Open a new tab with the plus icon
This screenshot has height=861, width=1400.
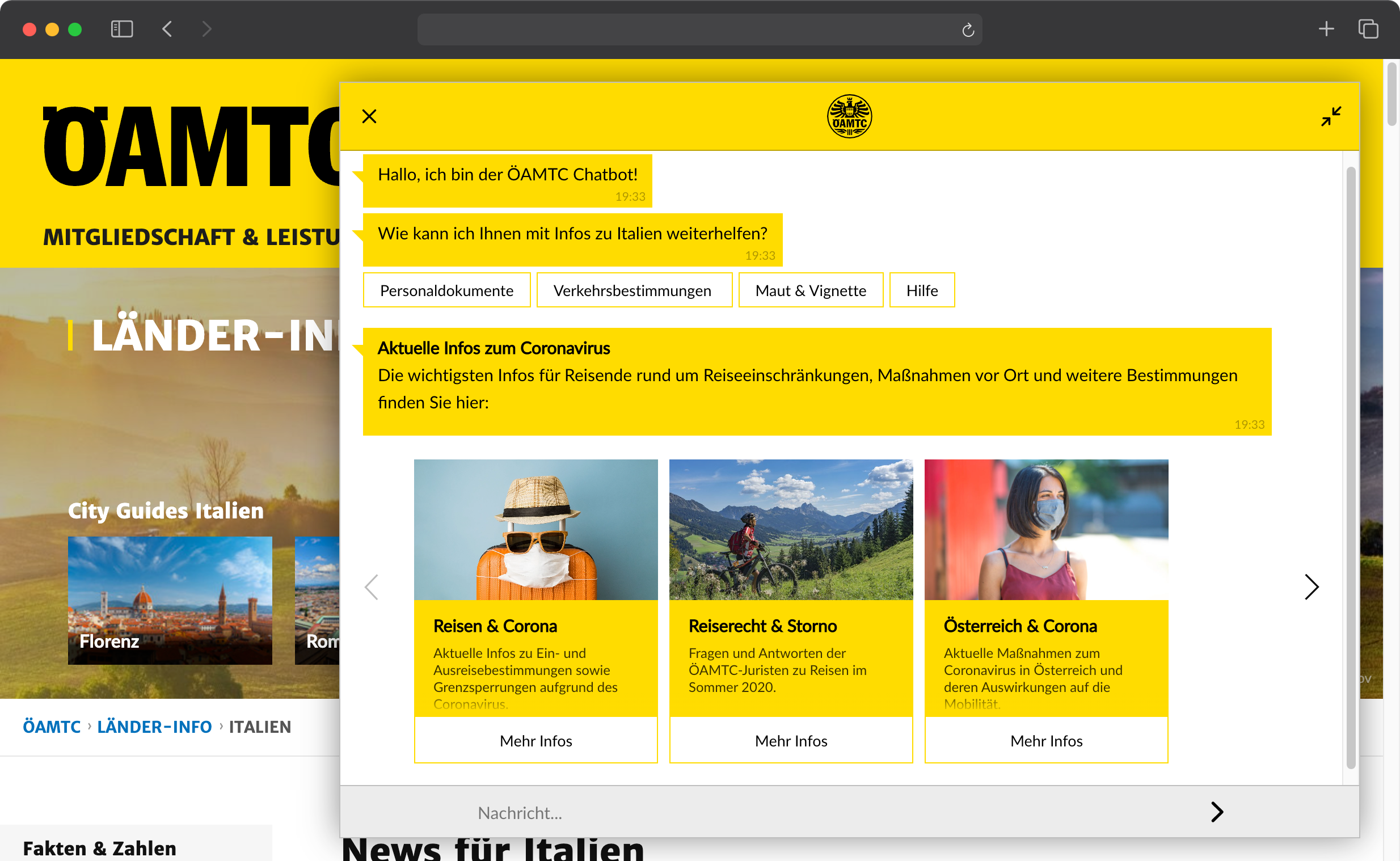[1326, 29]
